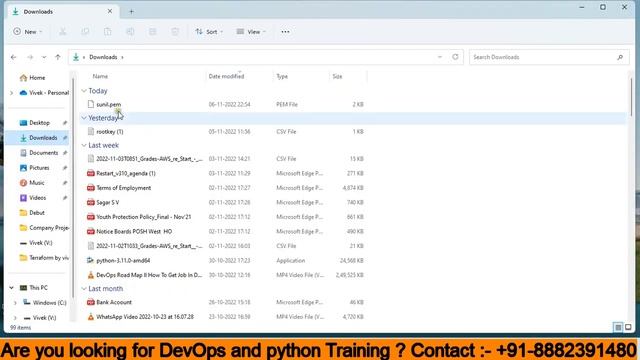
Task: Click the PDF icon of Youth Protection Policy
Action: click(91, 217)
